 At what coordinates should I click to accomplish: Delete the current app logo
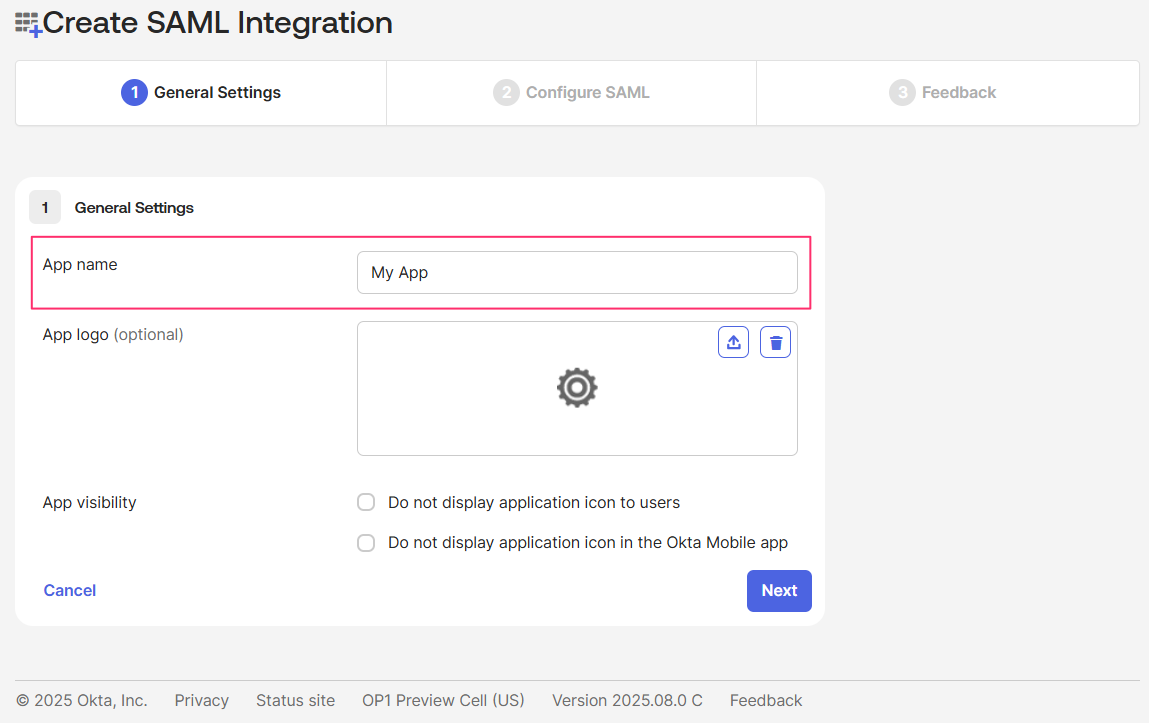[775, 341]
